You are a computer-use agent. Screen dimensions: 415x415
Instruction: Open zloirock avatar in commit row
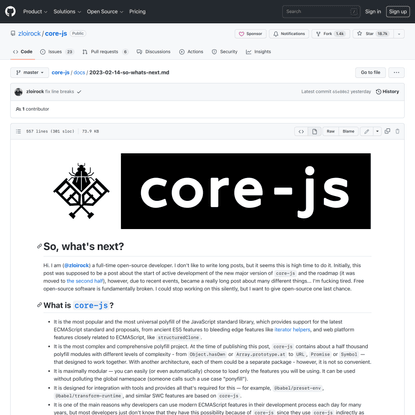[x=19, y=92]
